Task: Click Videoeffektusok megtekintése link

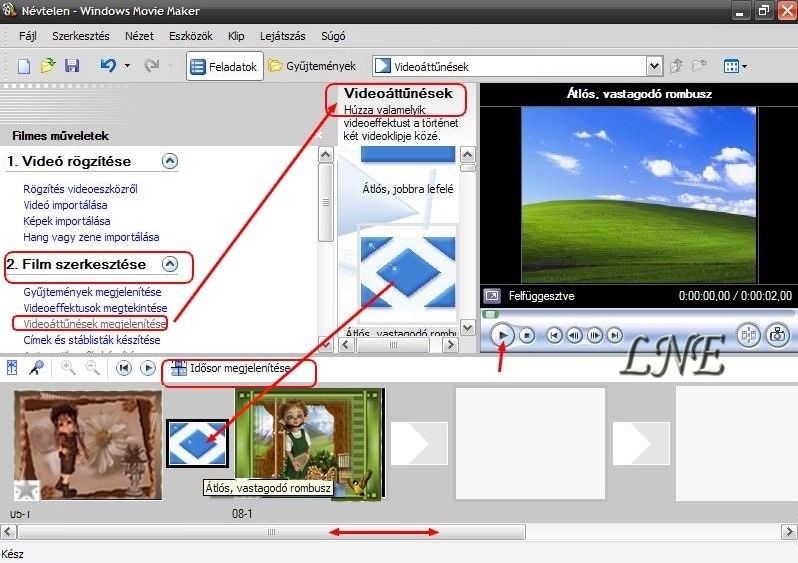Action: [95, 308]
